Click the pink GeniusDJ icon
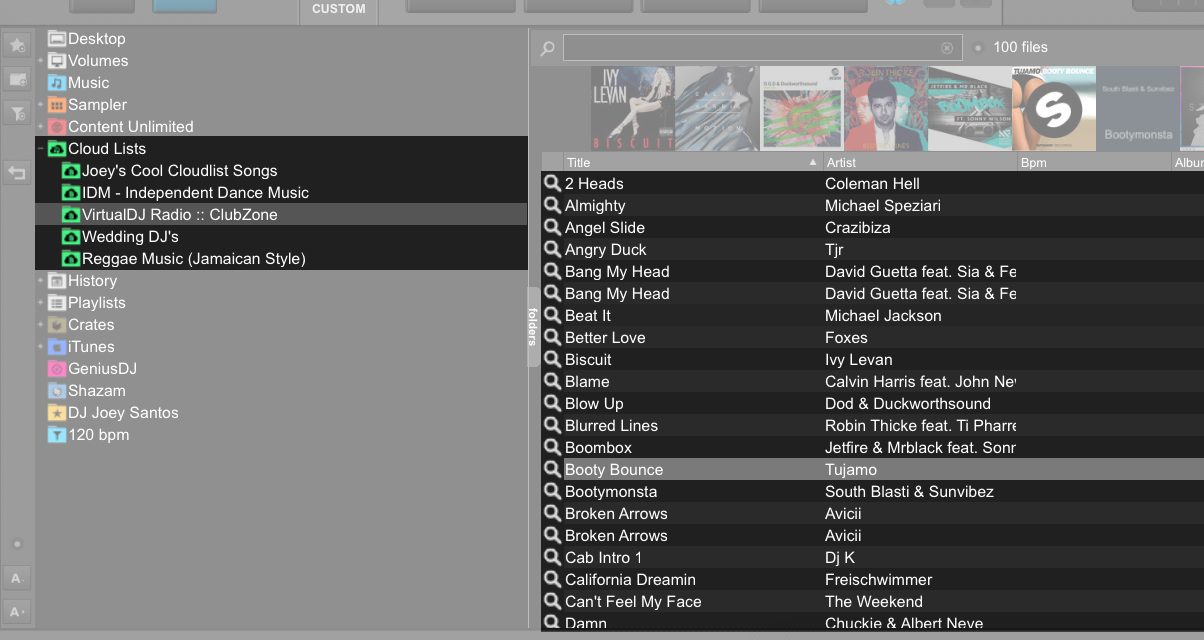The image size is (1204, 640). (57, 369)
